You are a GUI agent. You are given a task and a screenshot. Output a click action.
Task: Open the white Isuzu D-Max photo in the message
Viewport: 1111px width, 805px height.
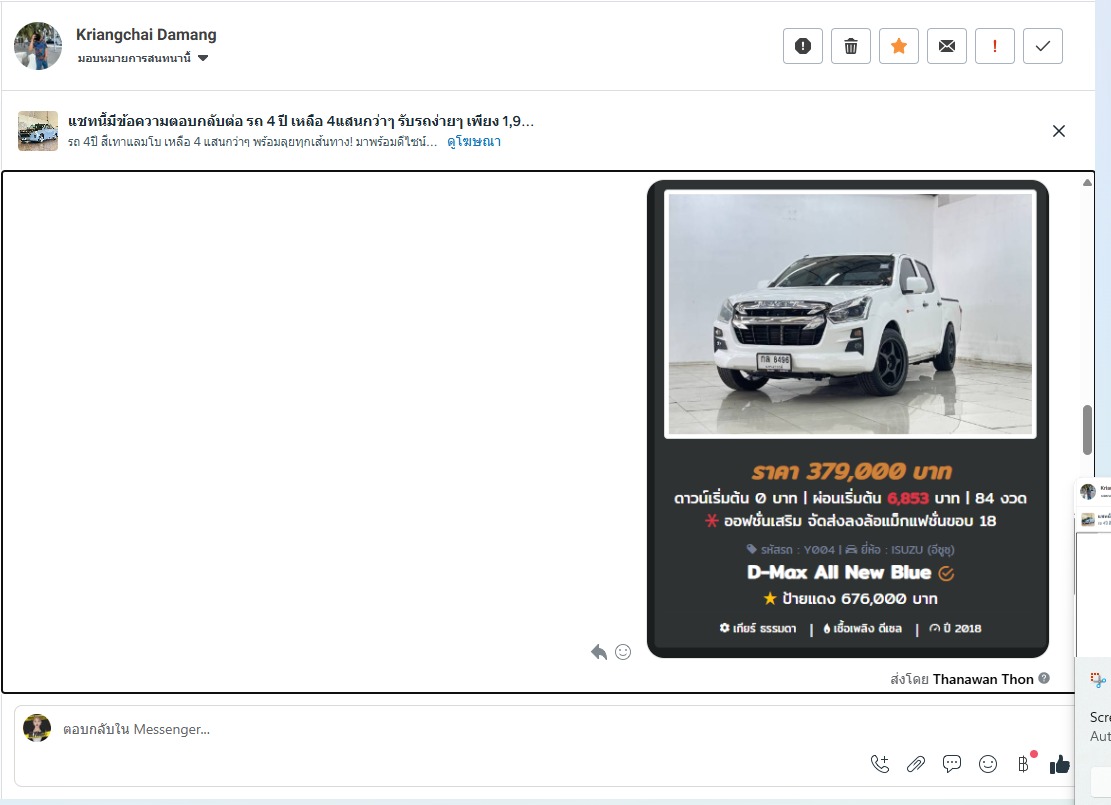coord(850,314)
